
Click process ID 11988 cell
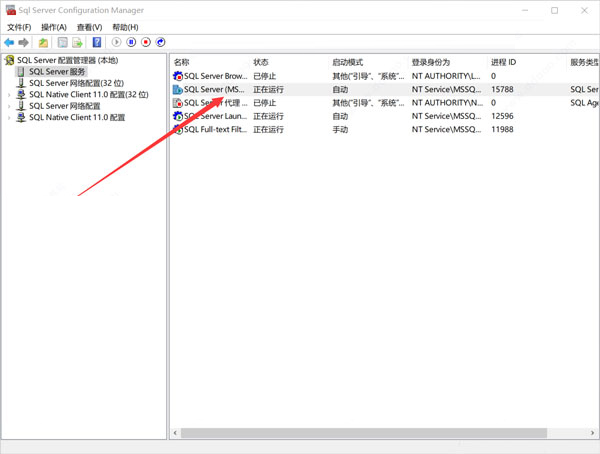point(502,129)
